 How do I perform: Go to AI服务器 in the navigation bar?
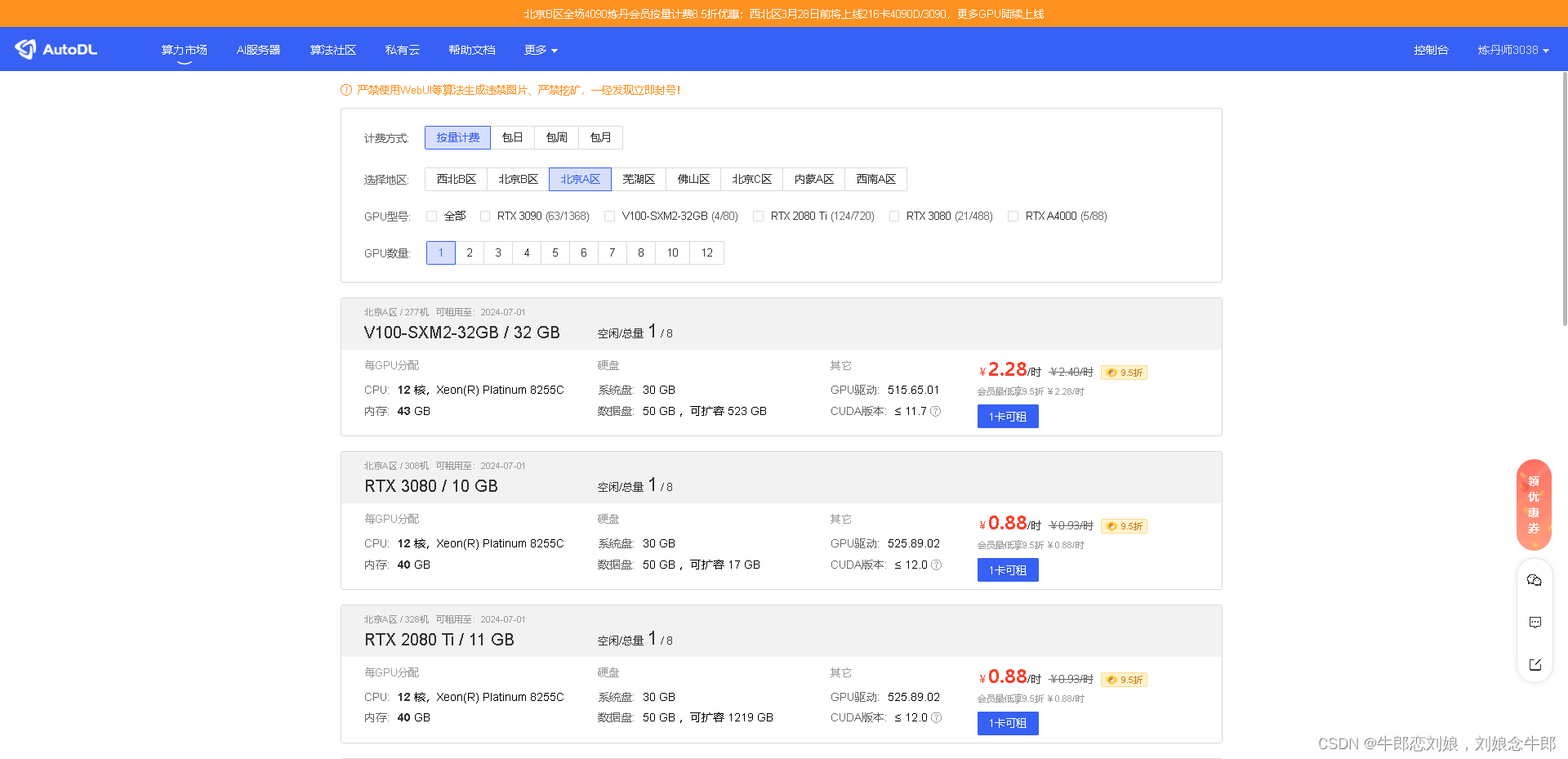[x=258, y=50]
